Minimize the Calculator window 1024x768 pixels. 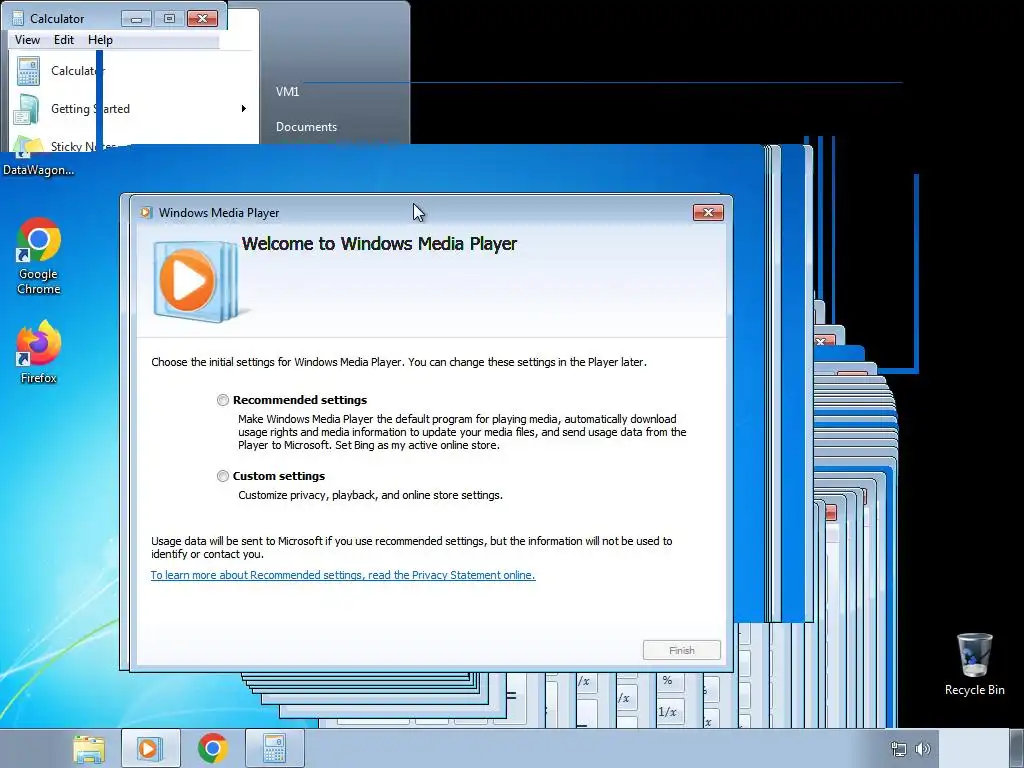(136, 18)
